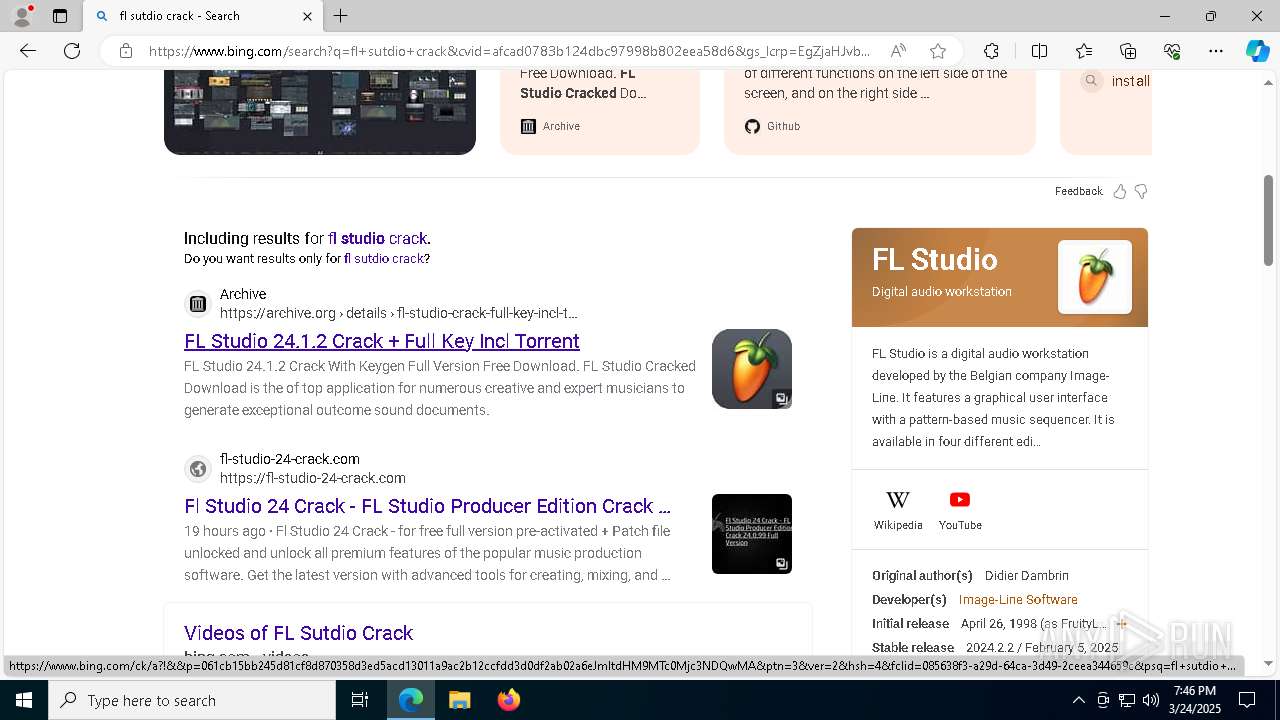Viewport: 1280px width, 720px height.
Task: Open Microsoft Edge taskbar icon
Action: click(x=411, y=700)
